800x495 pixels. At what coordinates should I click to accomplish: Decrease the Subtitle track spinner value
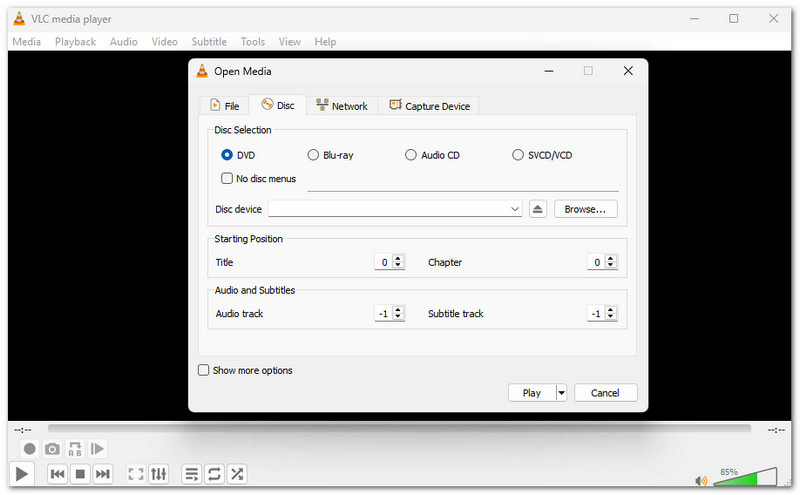(x=611, y=316)
